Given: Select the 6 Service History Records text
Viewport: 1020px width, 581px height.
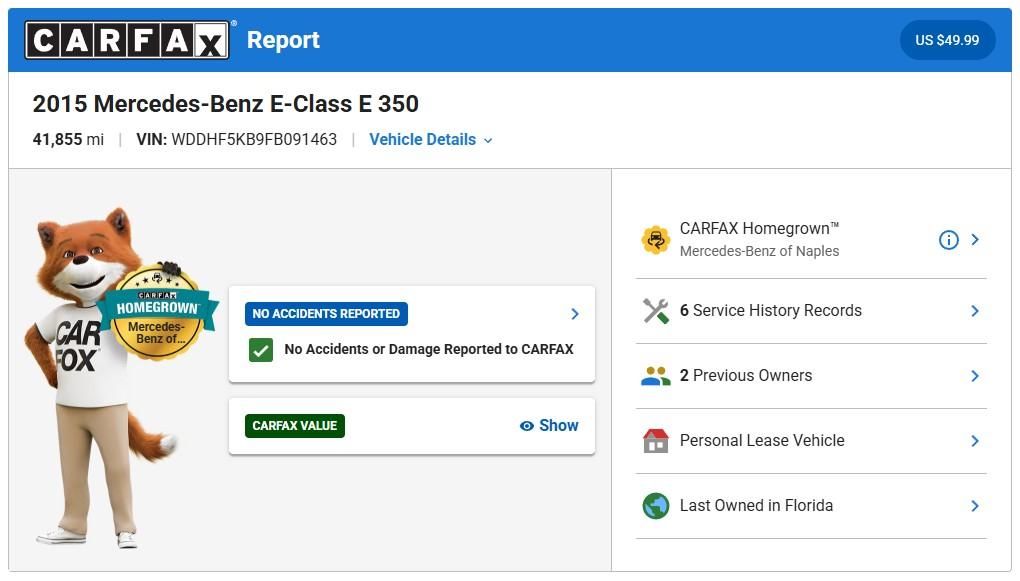Looking at the screenshot, I should pyautogui.click(x=770, y=310).
